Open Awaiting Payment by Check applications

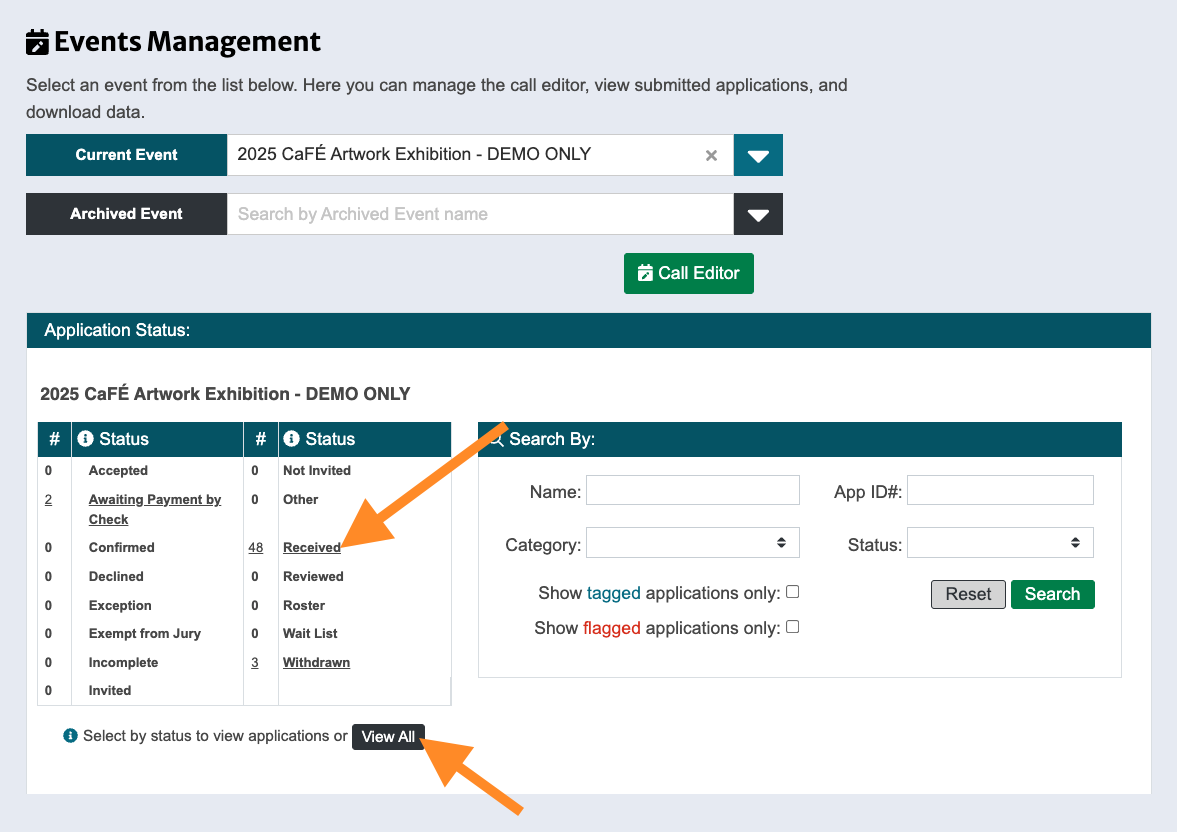point(155,509)
